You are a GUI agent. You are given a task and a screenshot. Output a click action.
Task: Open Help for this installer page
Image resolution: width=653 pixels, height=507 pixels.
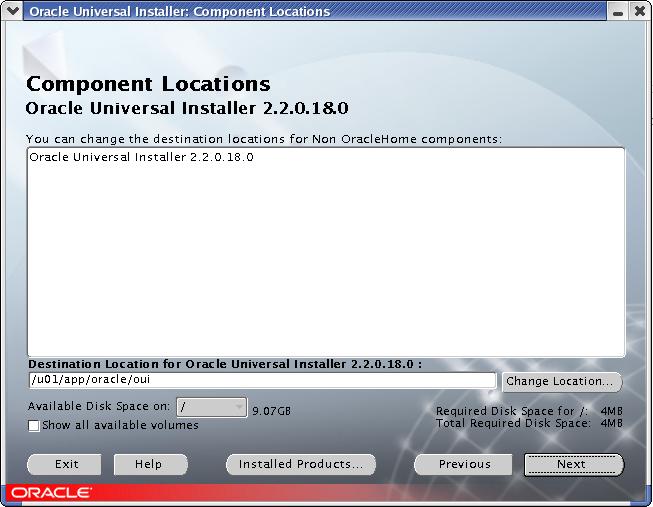[x=150, y=464]
